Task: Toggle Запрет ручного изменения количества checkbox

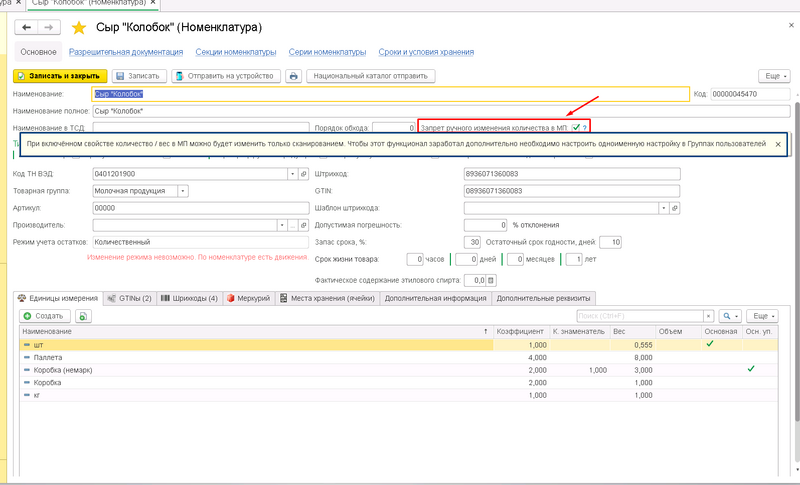Action: coord(576,127)
